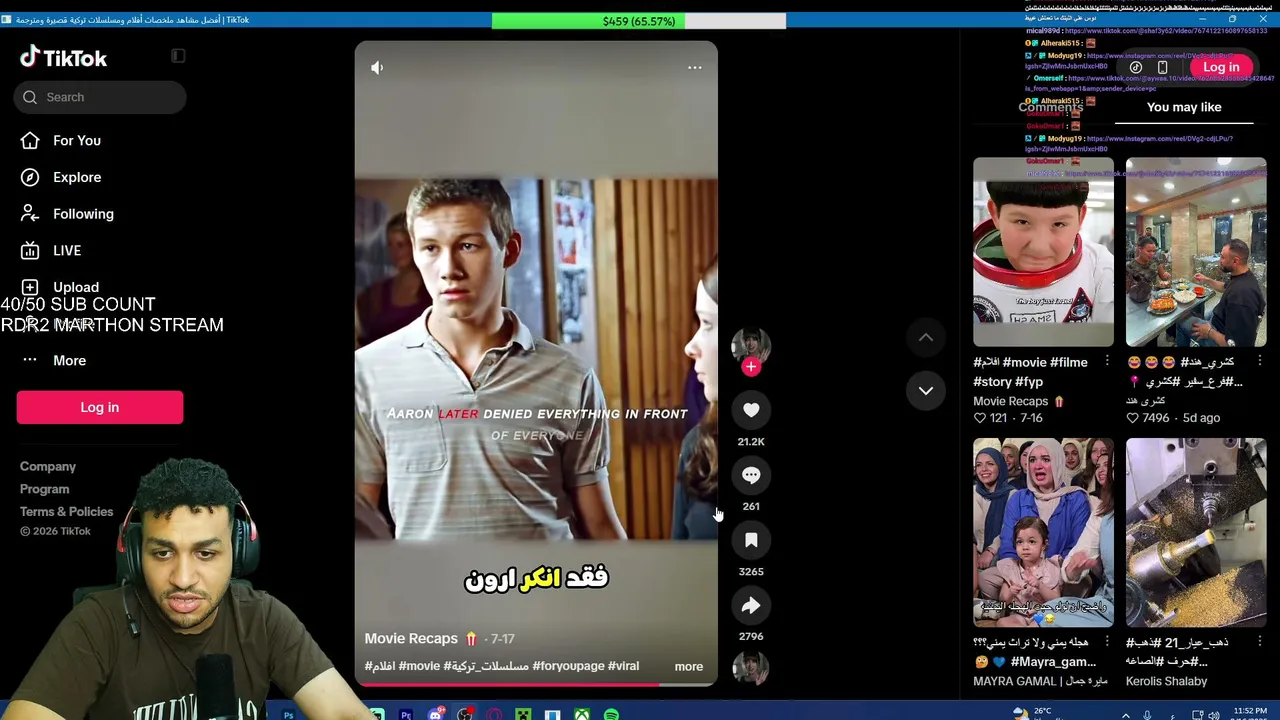Click the phone icon in top bar
Viewport: 1280px width, 720px height.
pos(1162,68)
